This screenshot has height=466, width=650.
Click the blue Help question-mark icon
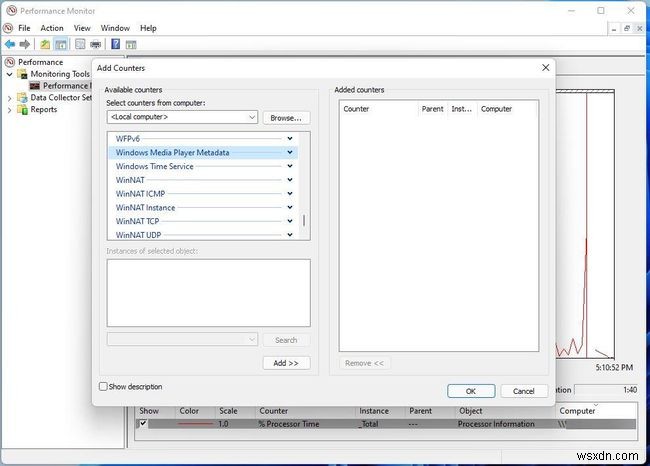(116, 44)
